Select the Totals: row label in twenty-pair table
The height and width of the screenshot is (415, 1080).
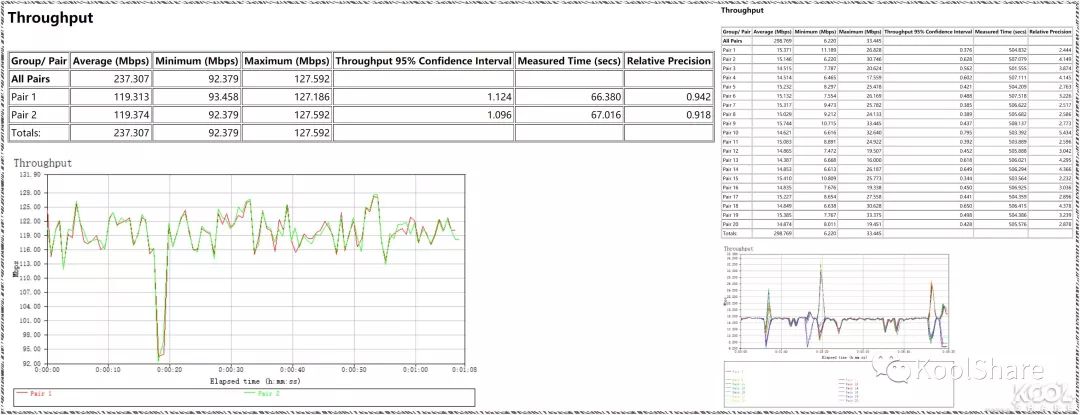pos(729,234)
